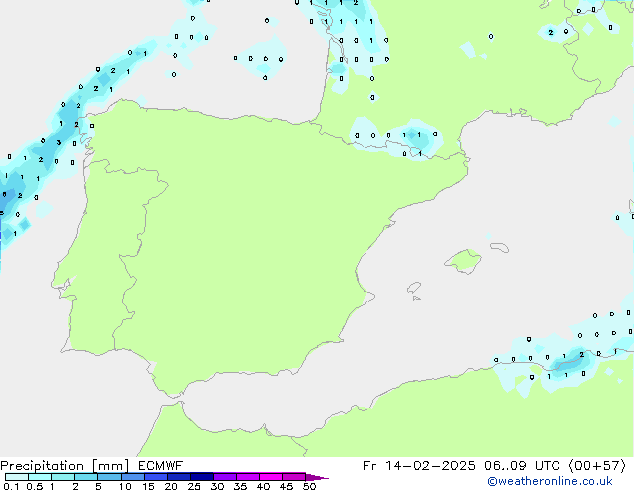
Task: Pick the 10–15 mm legend color box
Action: tap(132, 477)
